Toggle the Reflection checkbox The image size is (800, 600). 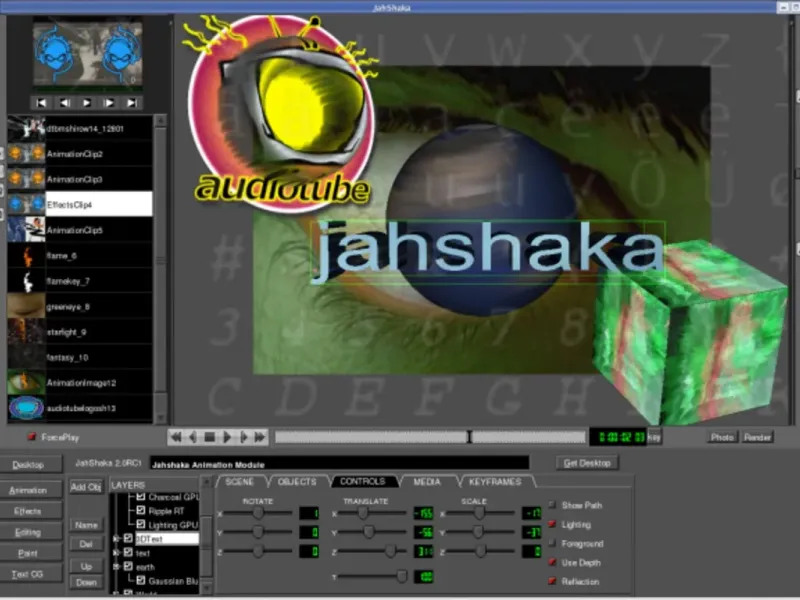coord(552,581)
